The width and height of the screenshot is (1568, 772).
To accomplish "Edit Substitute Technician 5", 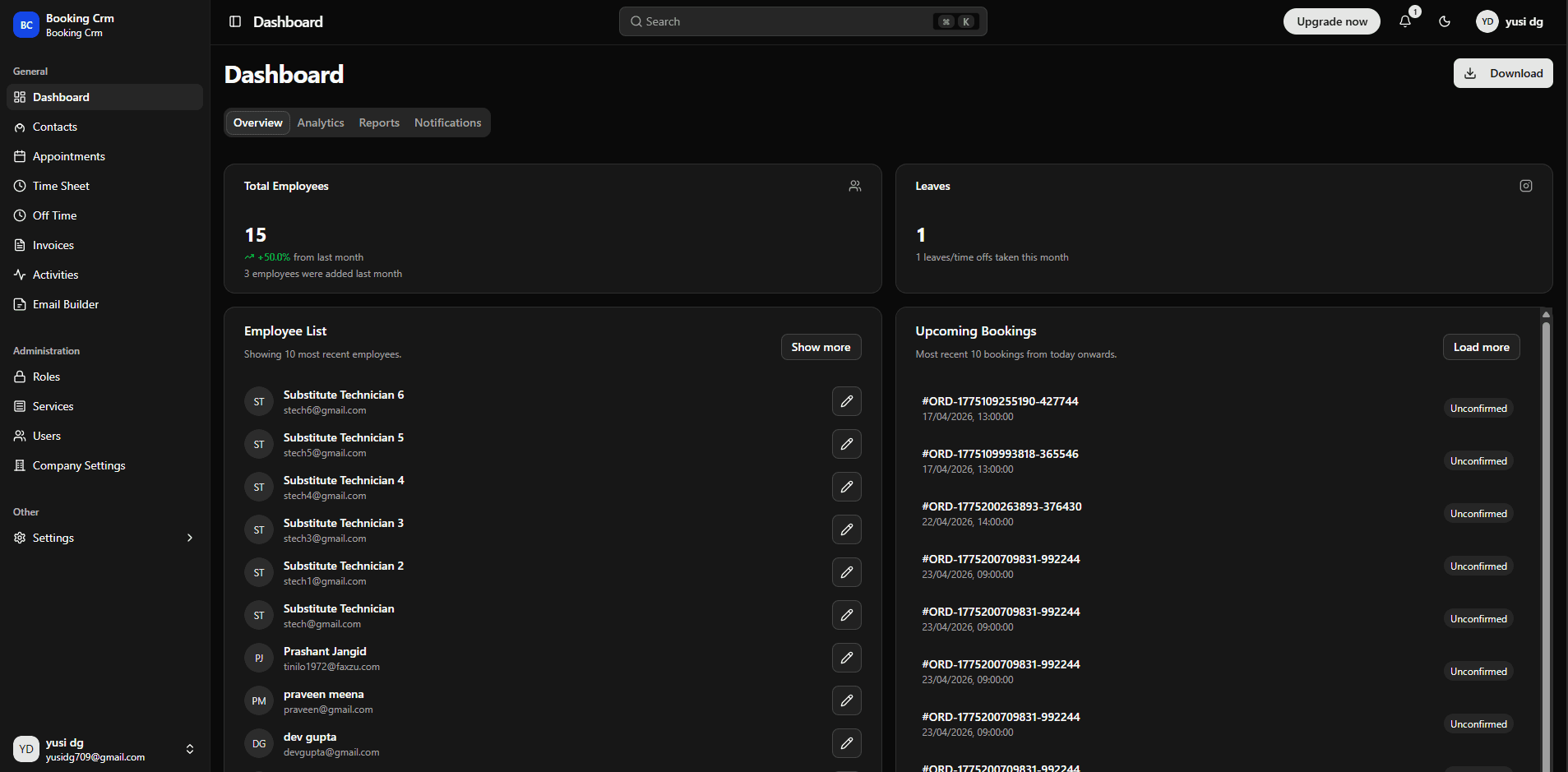I will 847,444.
